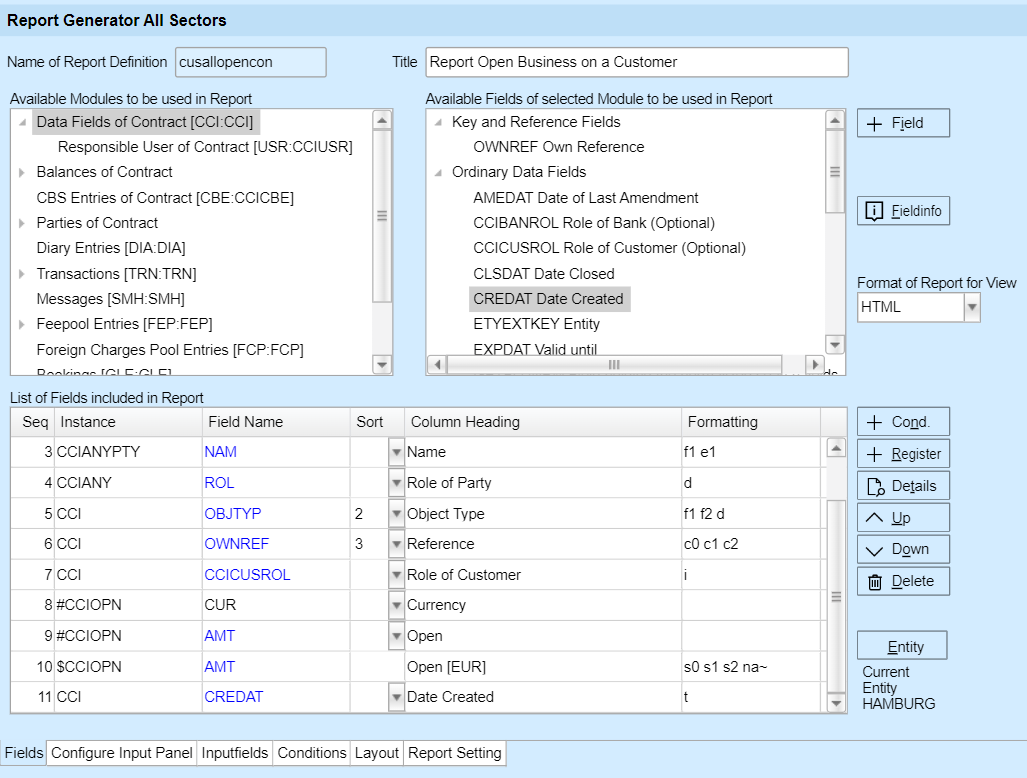This screenshot has width=1027, height=778.
Task: Open the Inputfields tab
Action: (234, 753)
